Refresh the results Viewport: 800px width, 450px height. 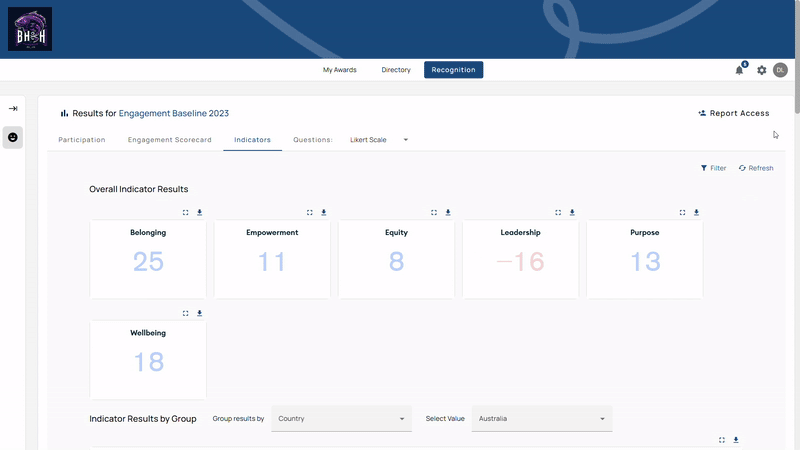pos(756,168)
